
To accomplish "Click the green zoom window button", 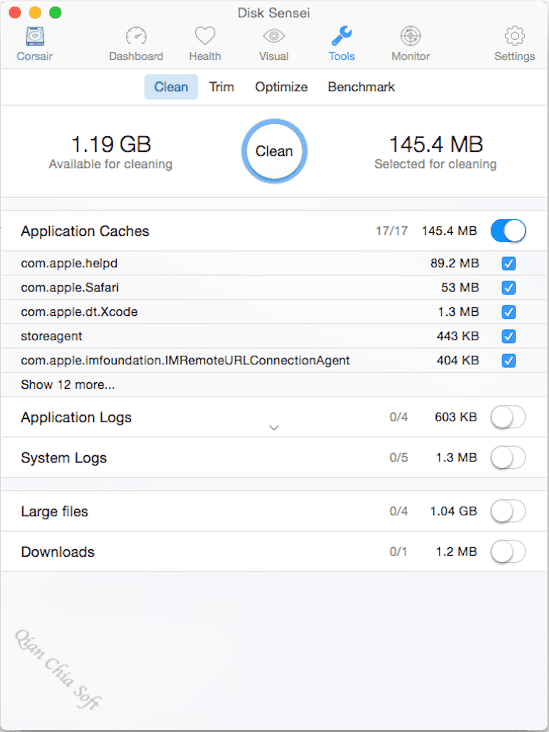I will click(x=56, y=13).
